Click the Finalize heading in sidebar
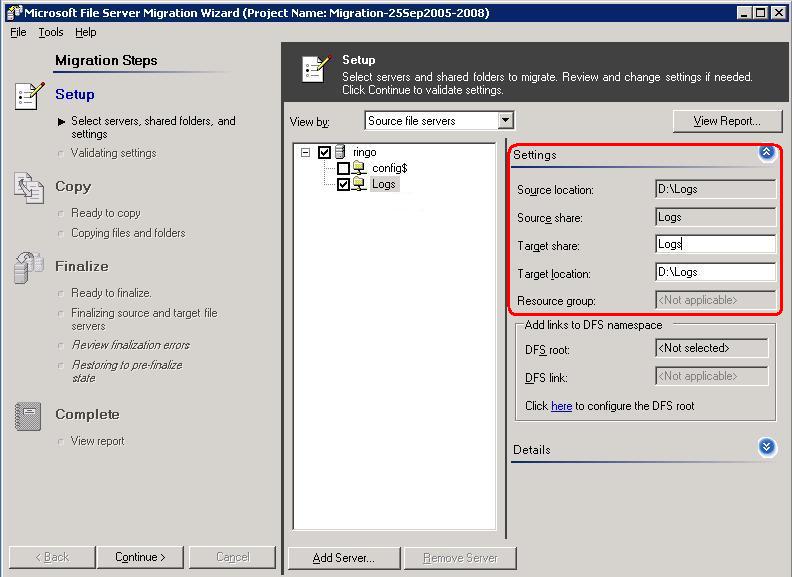Viewport: 792px width, 577px height. 82,266
